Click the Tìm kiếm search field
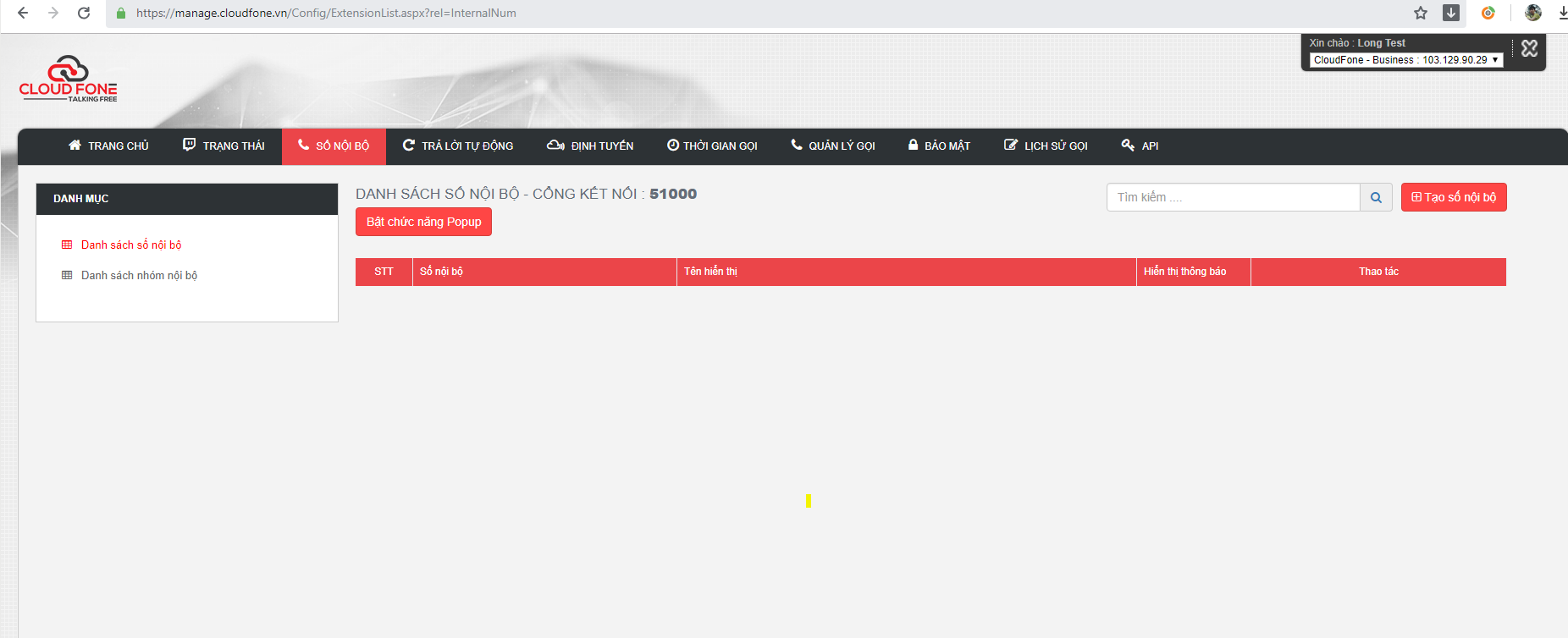Screen dimensions: 1568x638 [1233, 198]
